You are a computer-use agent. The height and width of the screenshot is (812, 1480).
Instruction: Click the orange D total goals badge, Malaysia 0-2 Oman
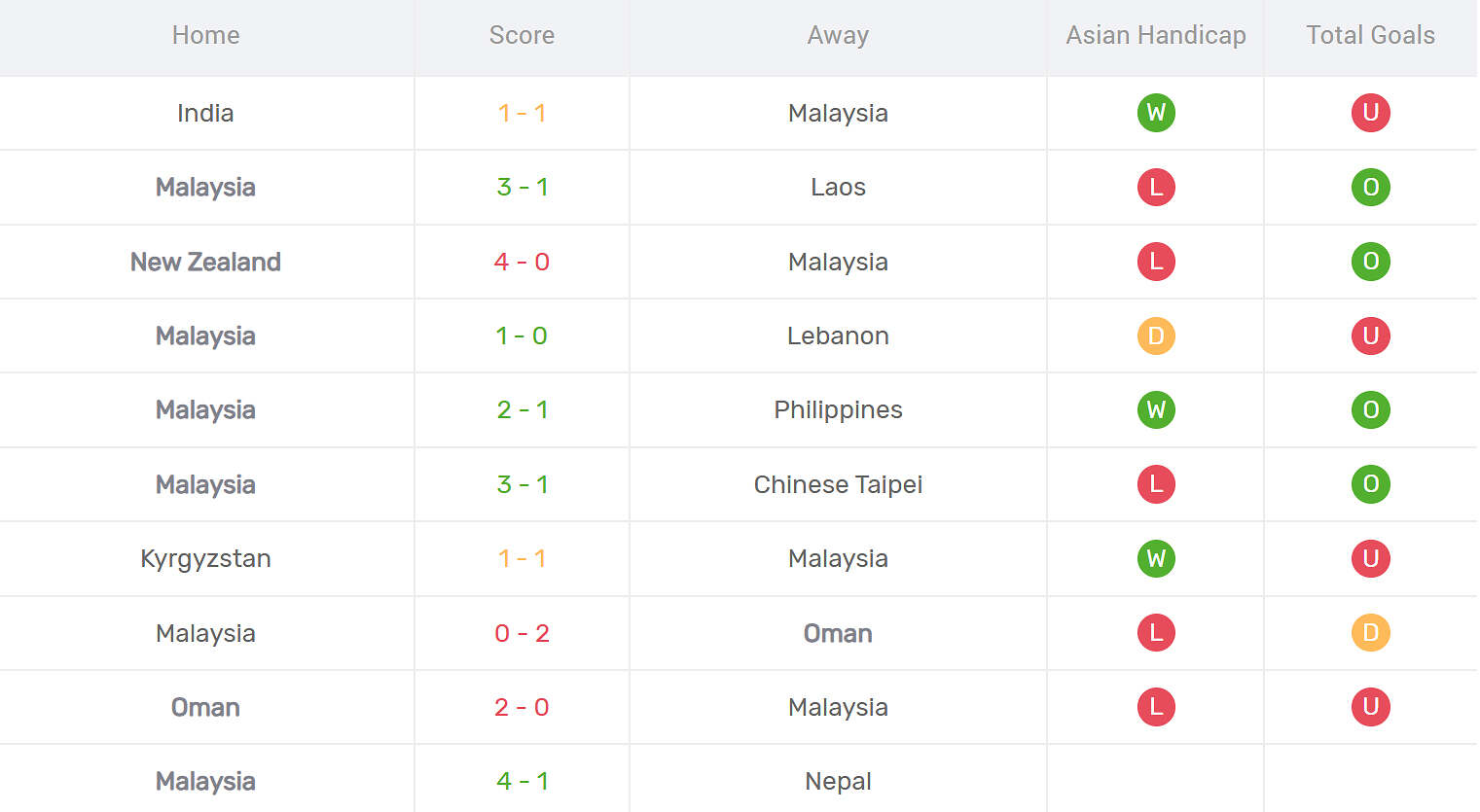point(1370,633)
